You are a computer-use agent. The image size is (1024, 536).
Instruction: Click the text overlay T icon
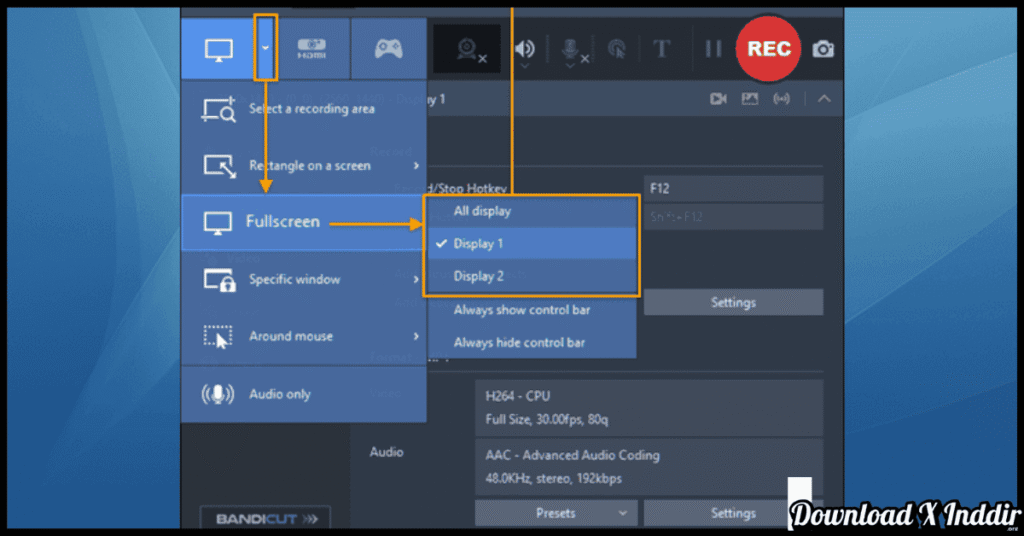point(661,49)
